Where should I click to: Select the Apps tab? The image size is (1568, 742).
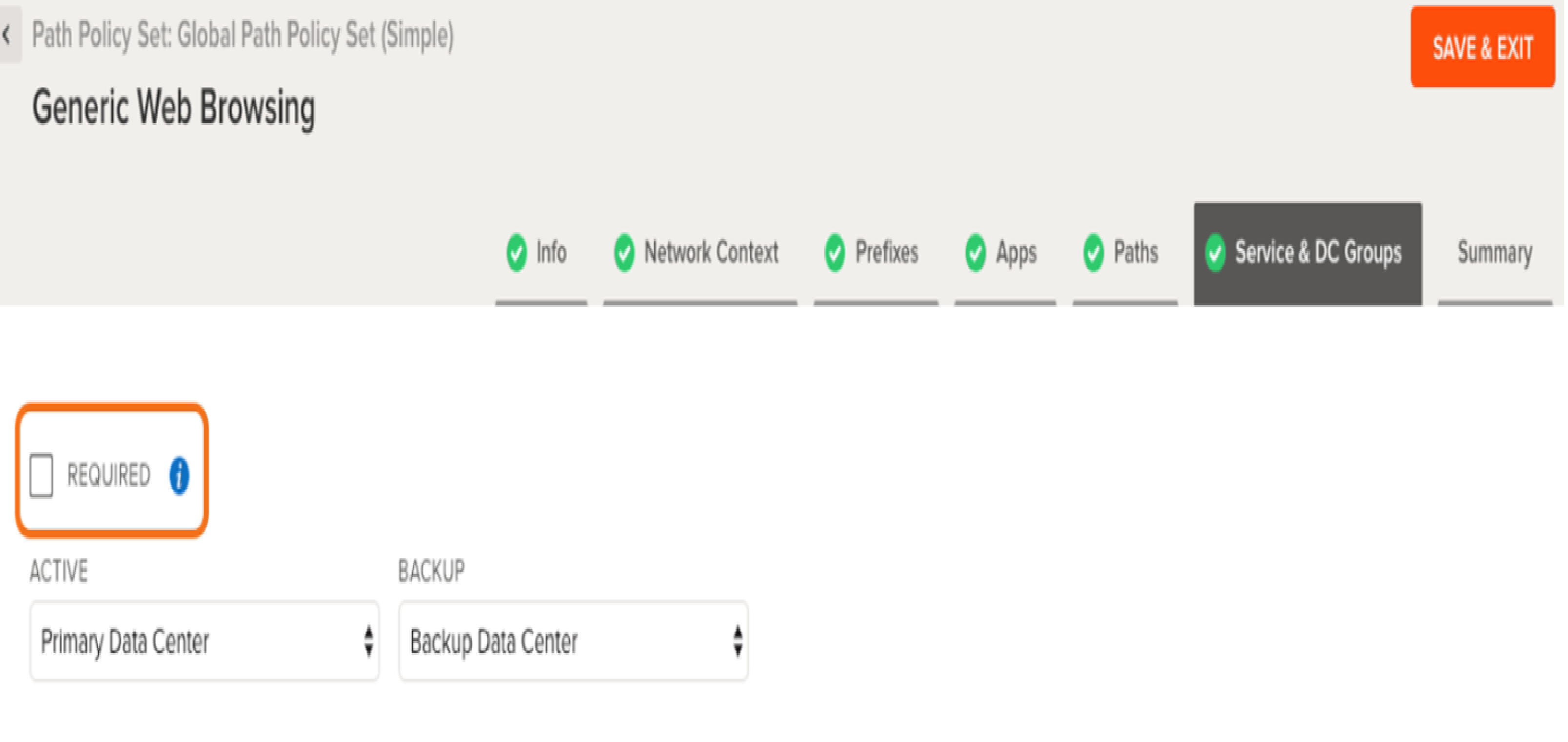pyautogui.click(x=1016, y=253)
